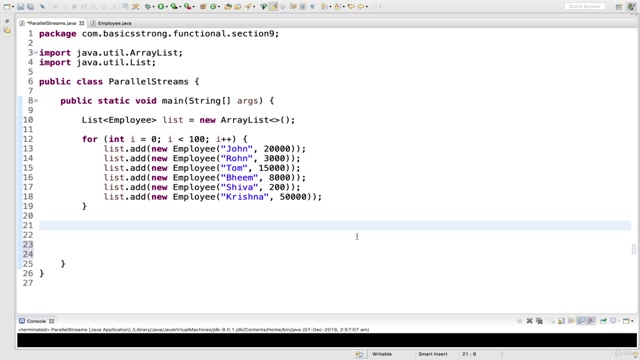
Task: Close the ParallelStreams.java editor tab
Action: click(x=82, y=23)
